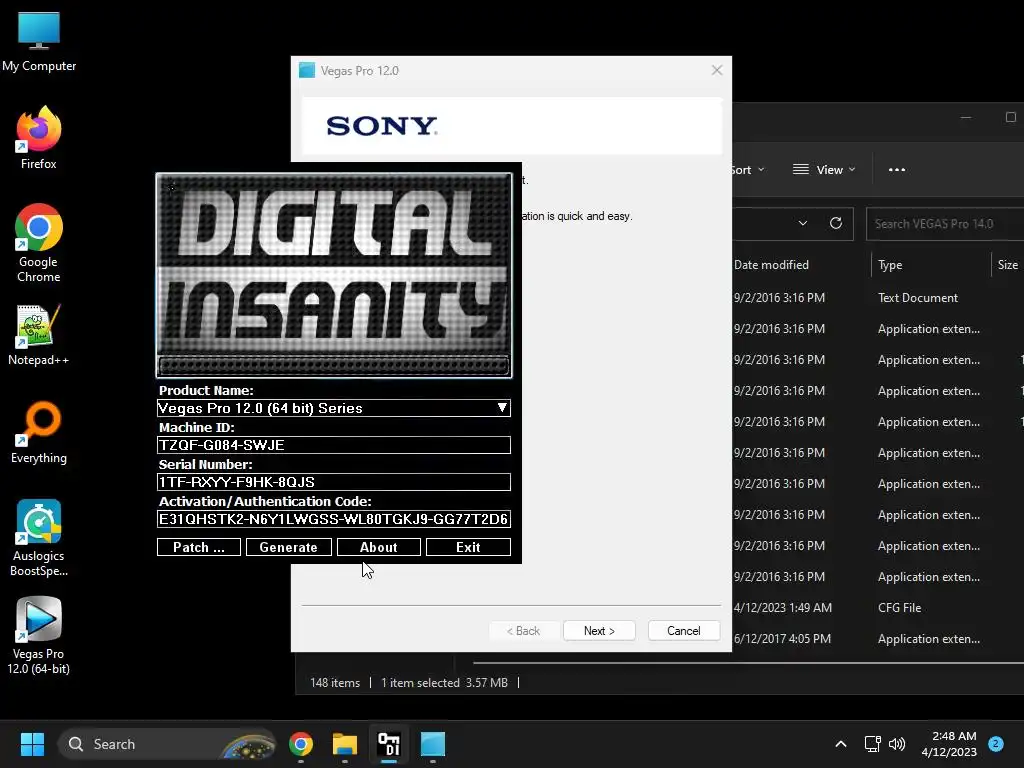This screenshot has height=768, width=1024.
Task: Click the Vegas Pro 12.0 title bar icon
Action: (307, 70)
